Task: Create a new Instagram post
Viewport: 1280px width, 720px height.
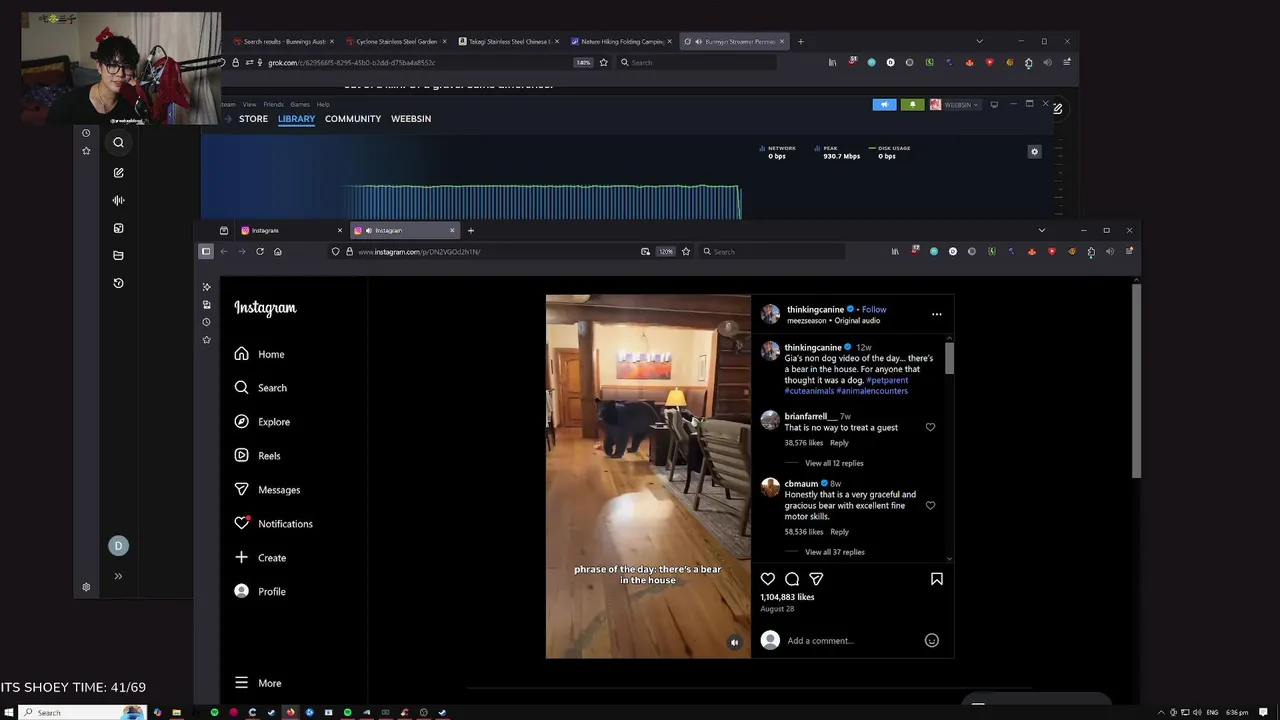Action: tap(260, 558)
